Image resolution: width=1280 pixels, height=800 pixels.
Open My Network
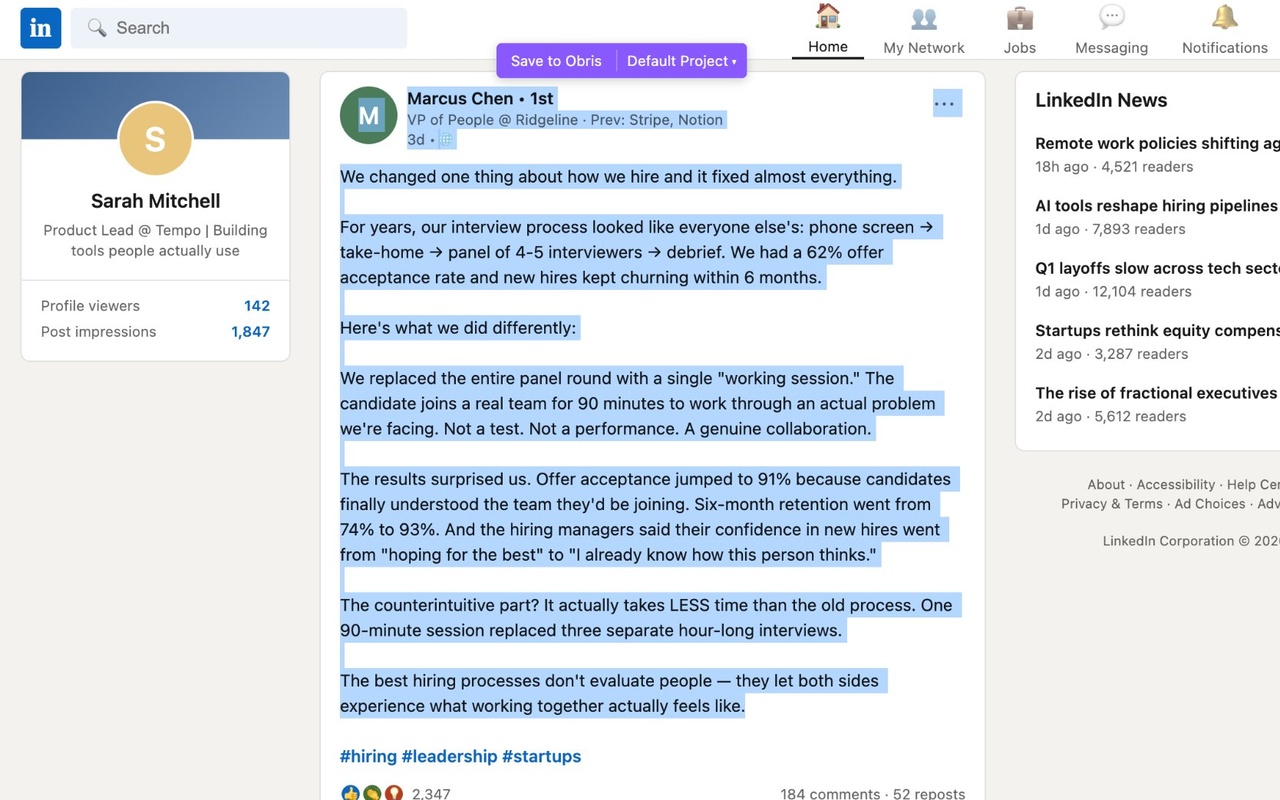923,17
